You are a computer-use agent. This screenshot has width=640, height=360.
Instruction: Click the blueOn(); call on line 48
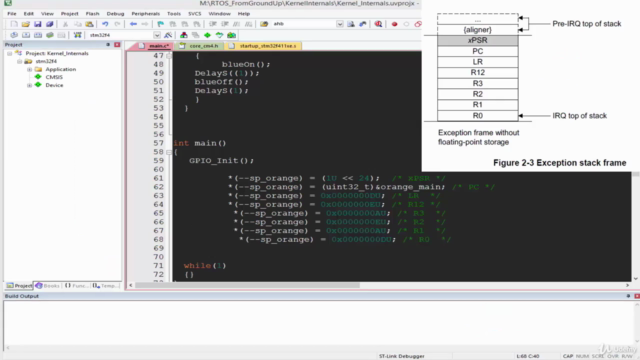pos(246,64)
